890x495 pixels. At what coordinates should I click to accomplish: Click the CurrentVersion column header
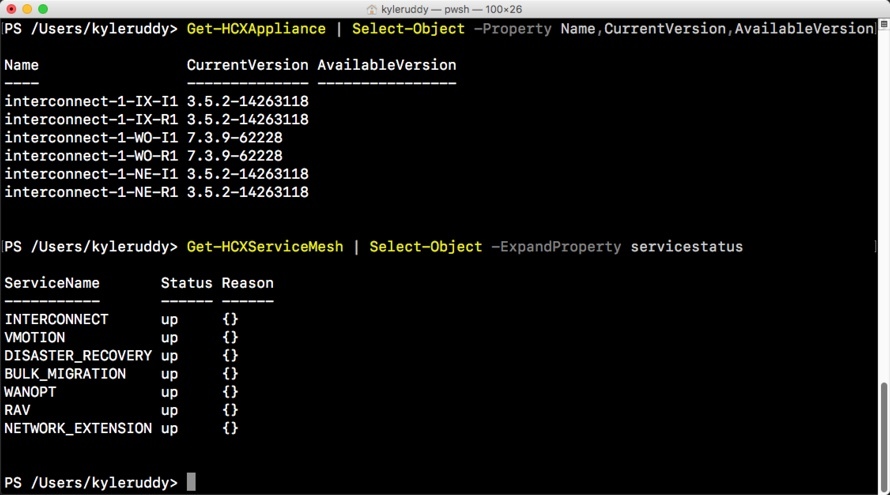[247, 65]
